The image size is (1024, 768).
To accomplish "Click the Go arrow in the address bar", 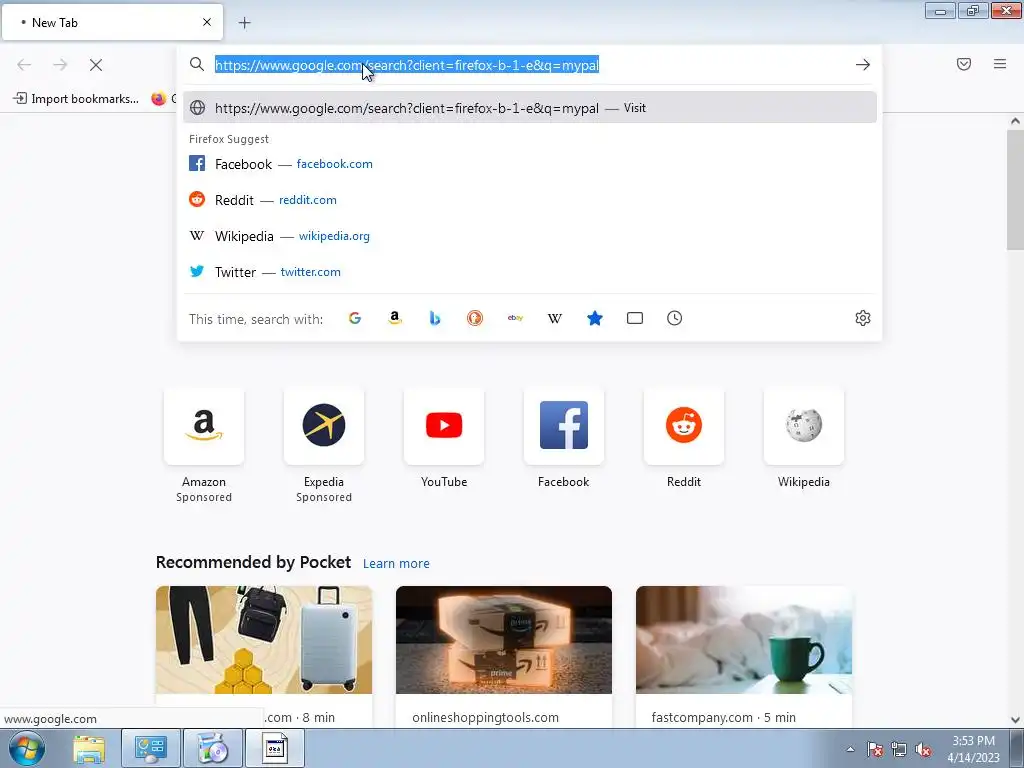I will 863,65.
